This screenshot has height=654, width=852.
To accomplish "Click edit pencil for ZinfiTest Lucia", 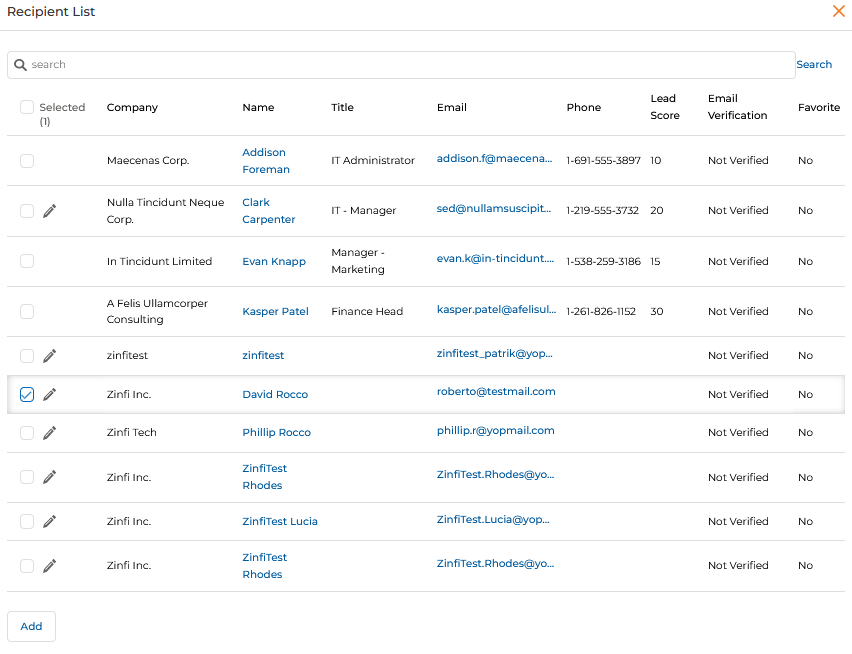I will point(49,521).
